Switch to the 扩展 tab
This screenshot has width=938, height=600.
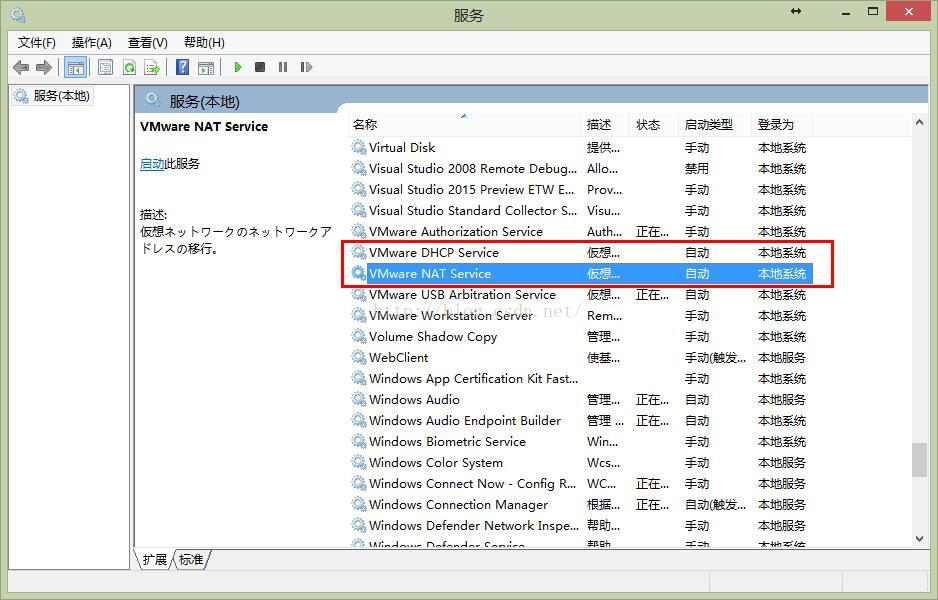[155, 559]
